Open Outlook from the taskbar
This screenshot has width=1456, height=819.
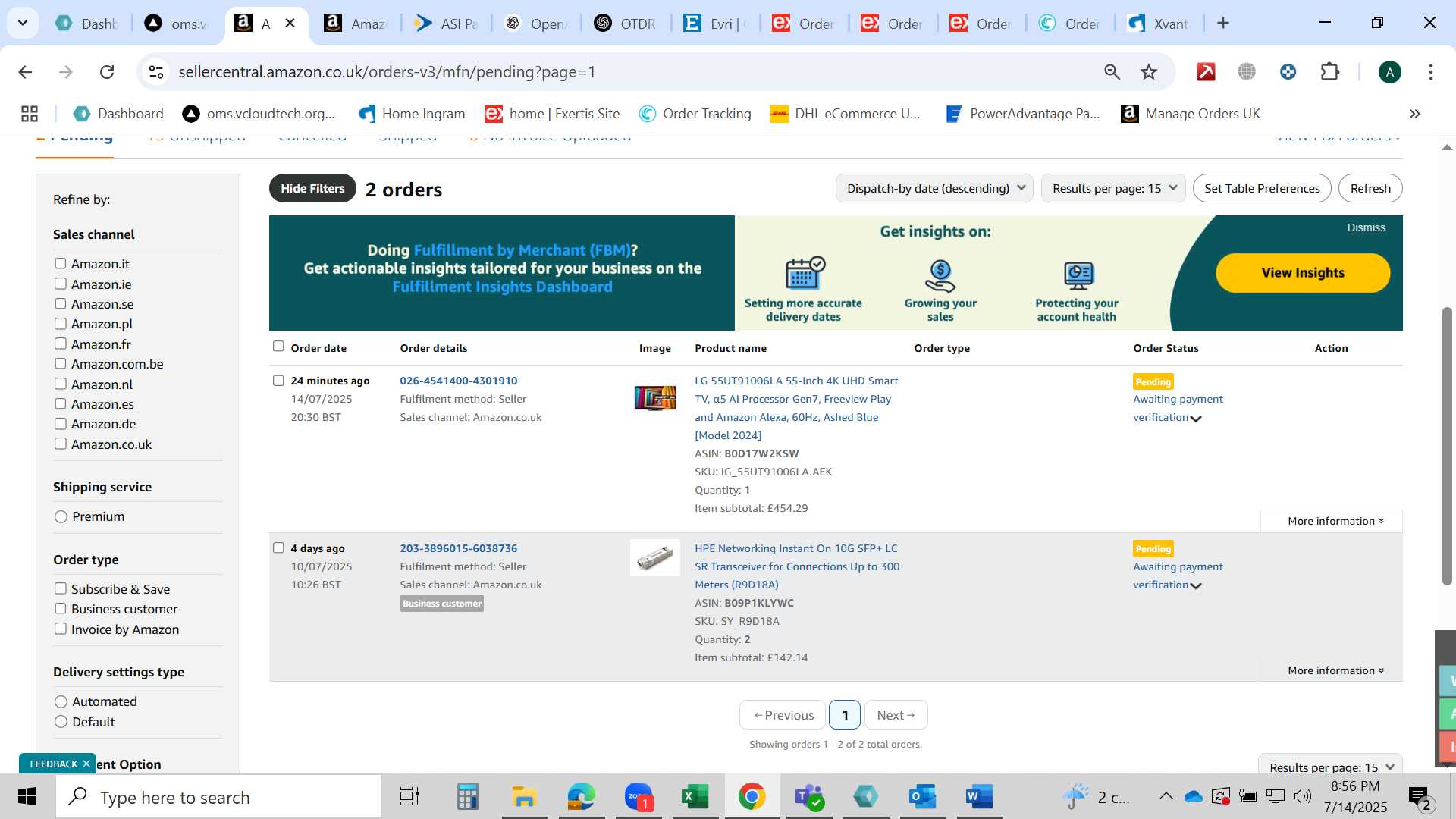click(x=922, y=797)
